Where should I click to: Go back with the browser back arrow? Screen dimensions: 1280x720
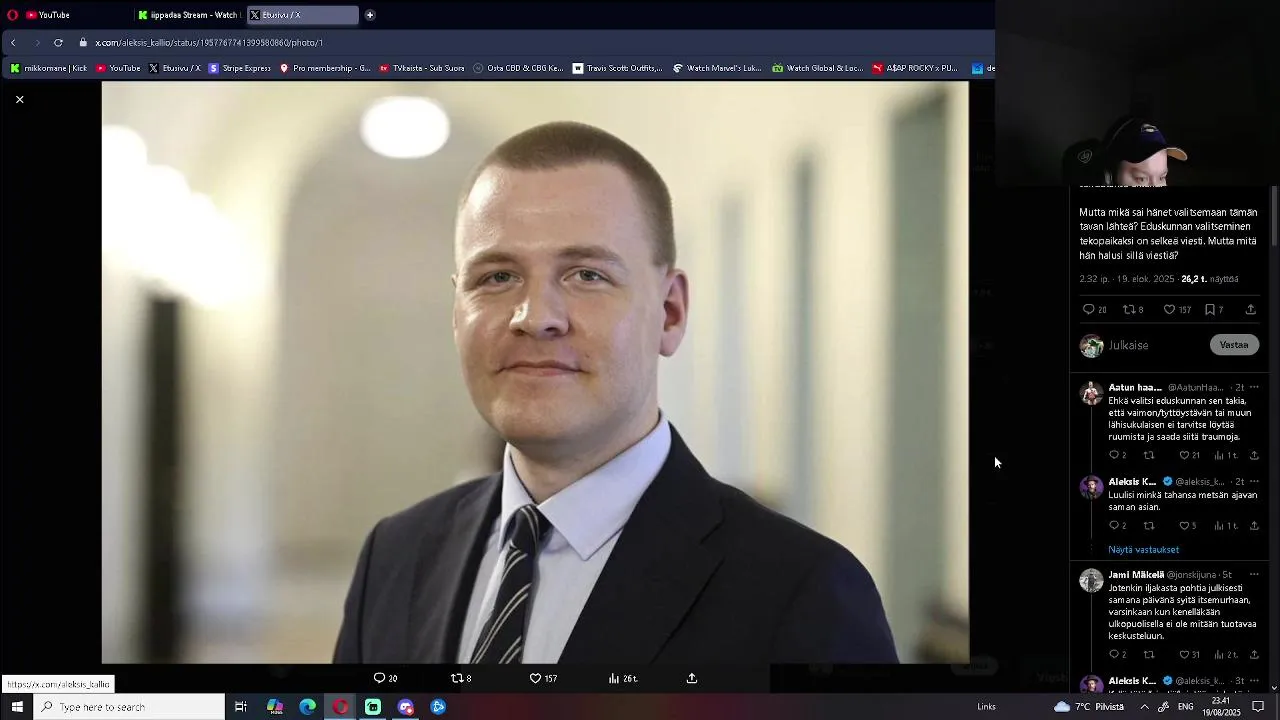pos(13,43)
